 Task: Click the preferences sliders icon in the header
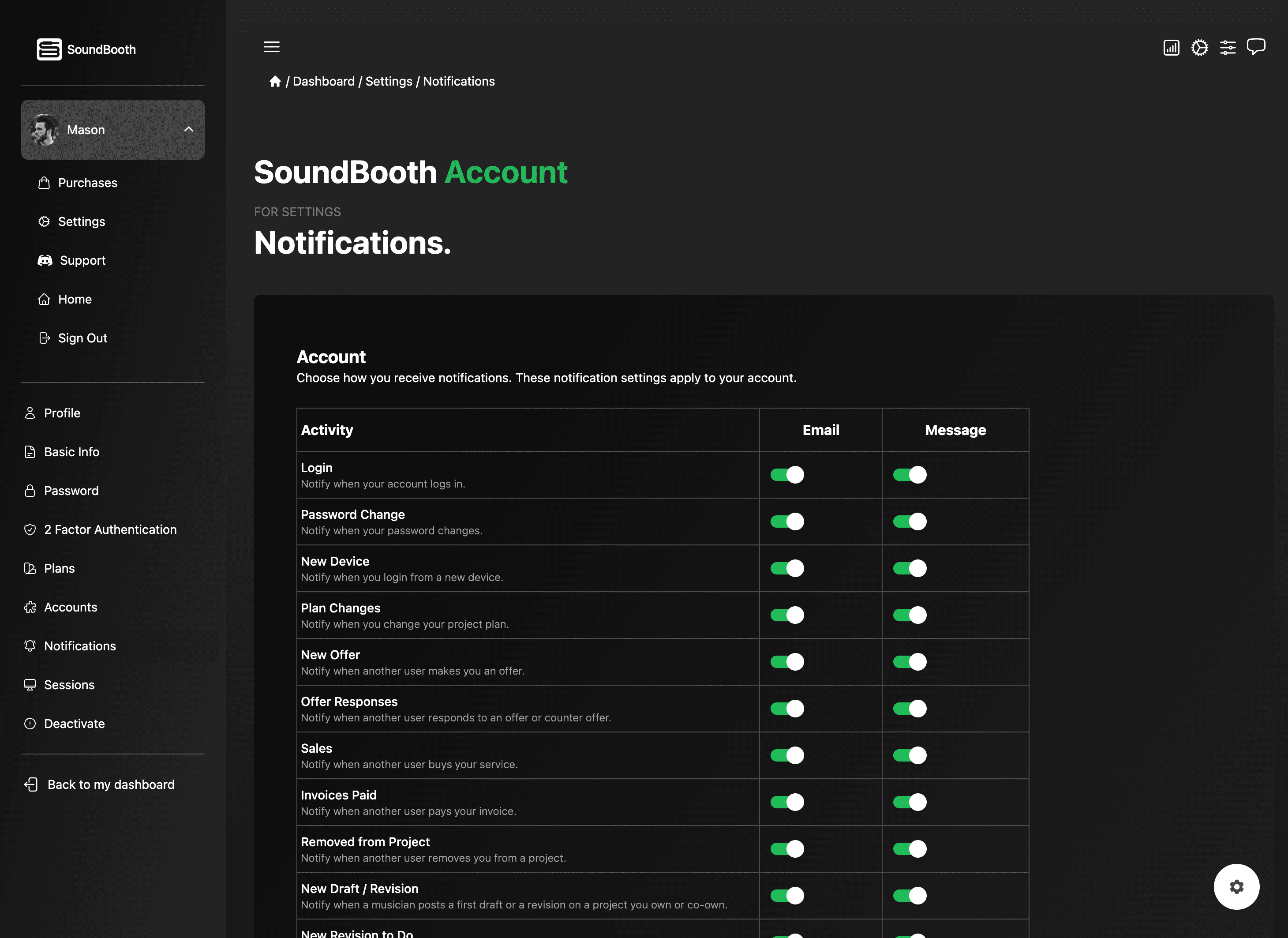pos(1228,48)
